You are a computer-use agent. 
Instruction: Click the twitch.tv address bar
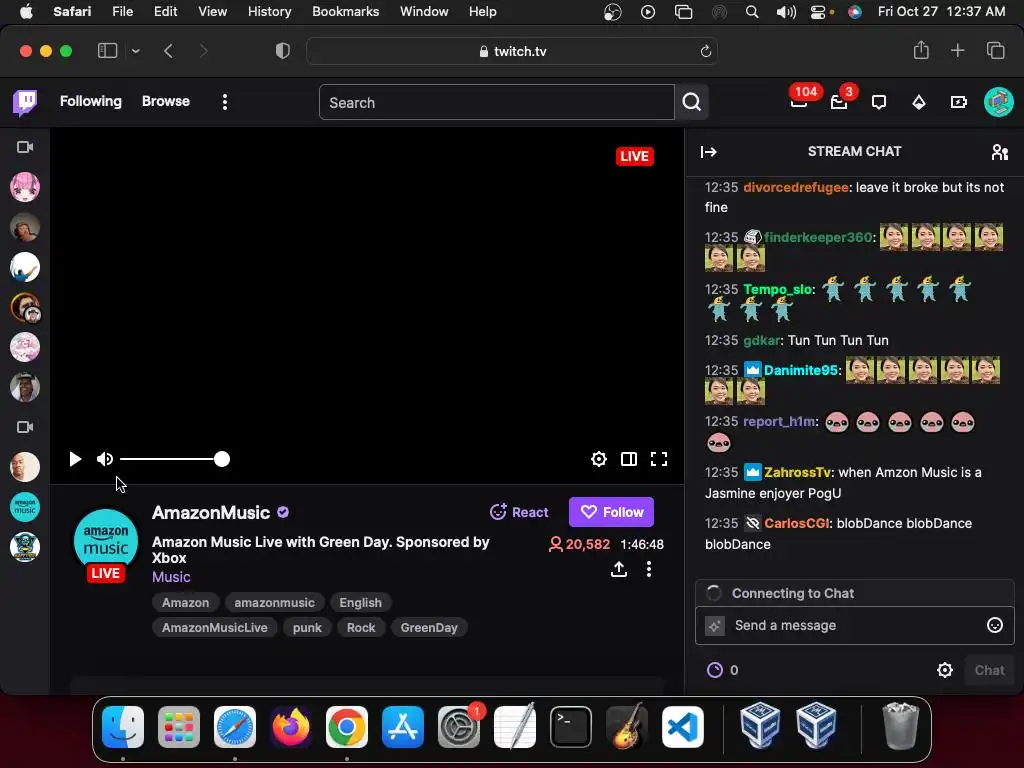pos(512,52)
